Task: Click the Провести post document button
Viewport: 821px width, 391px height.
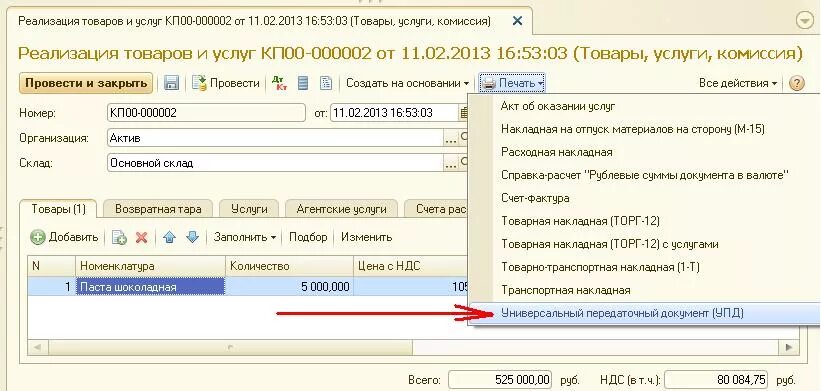Action: [226, 83]
